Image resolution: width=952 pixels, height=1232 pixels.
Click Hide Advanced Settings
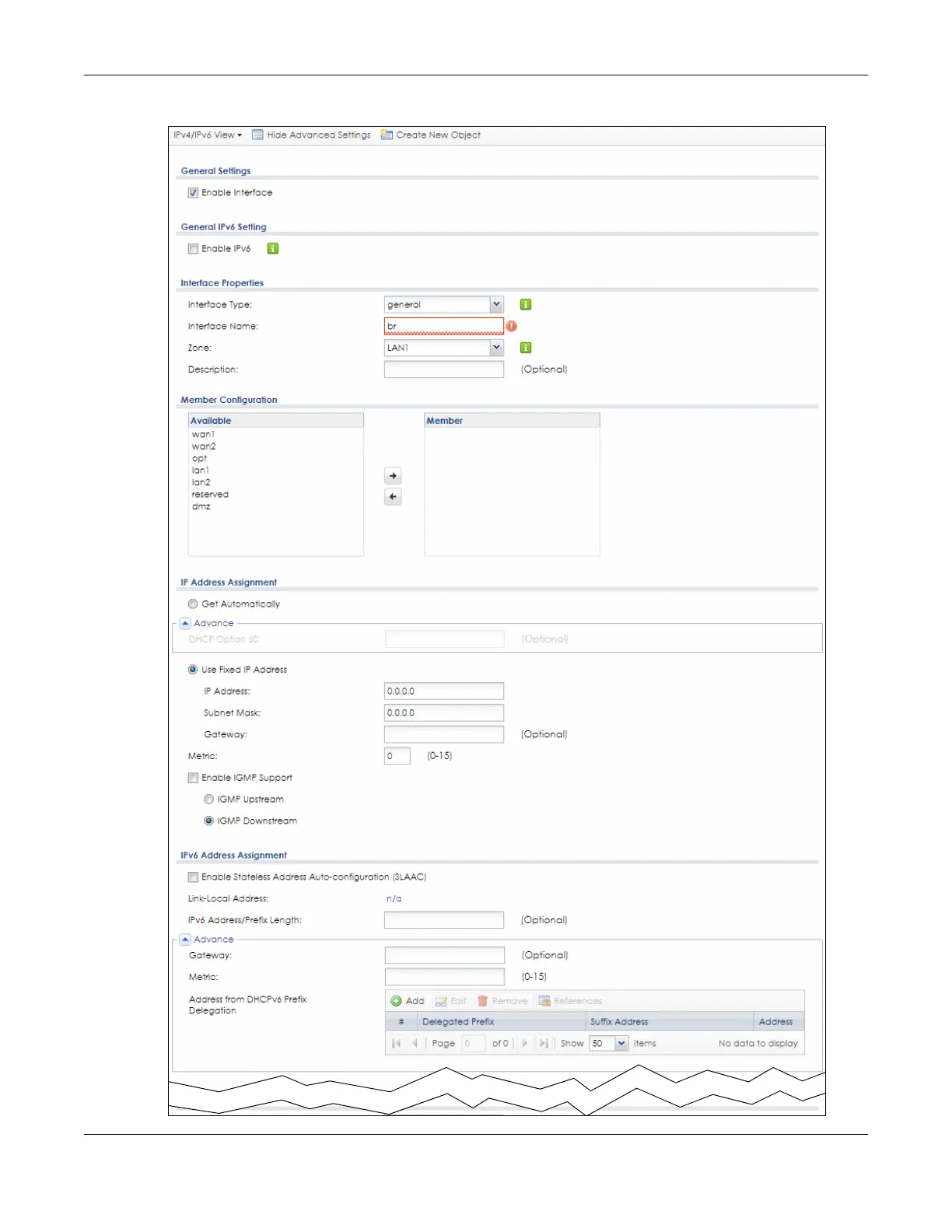tap(311, 135)
